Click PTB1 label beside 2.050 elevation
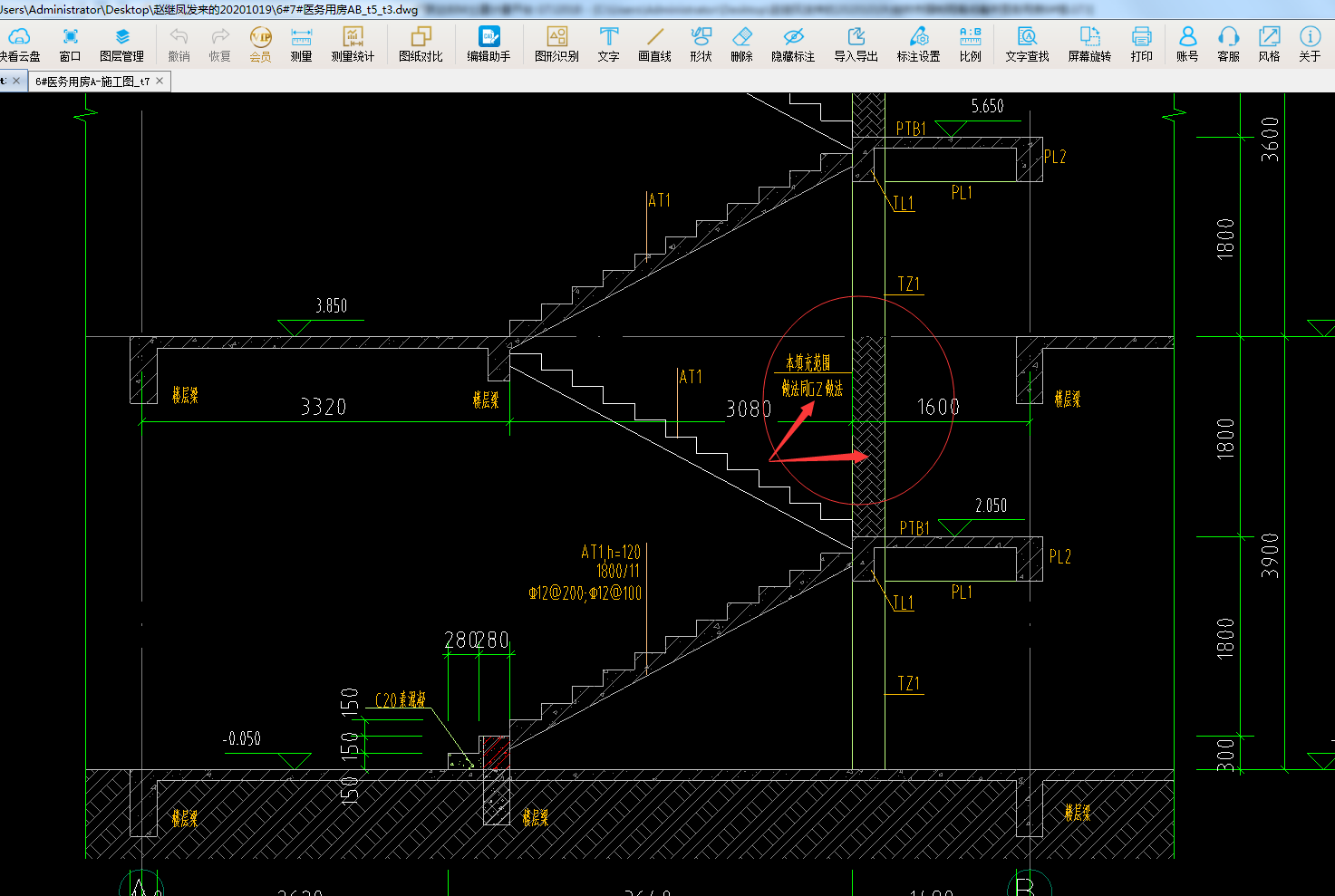 point(915,528)
